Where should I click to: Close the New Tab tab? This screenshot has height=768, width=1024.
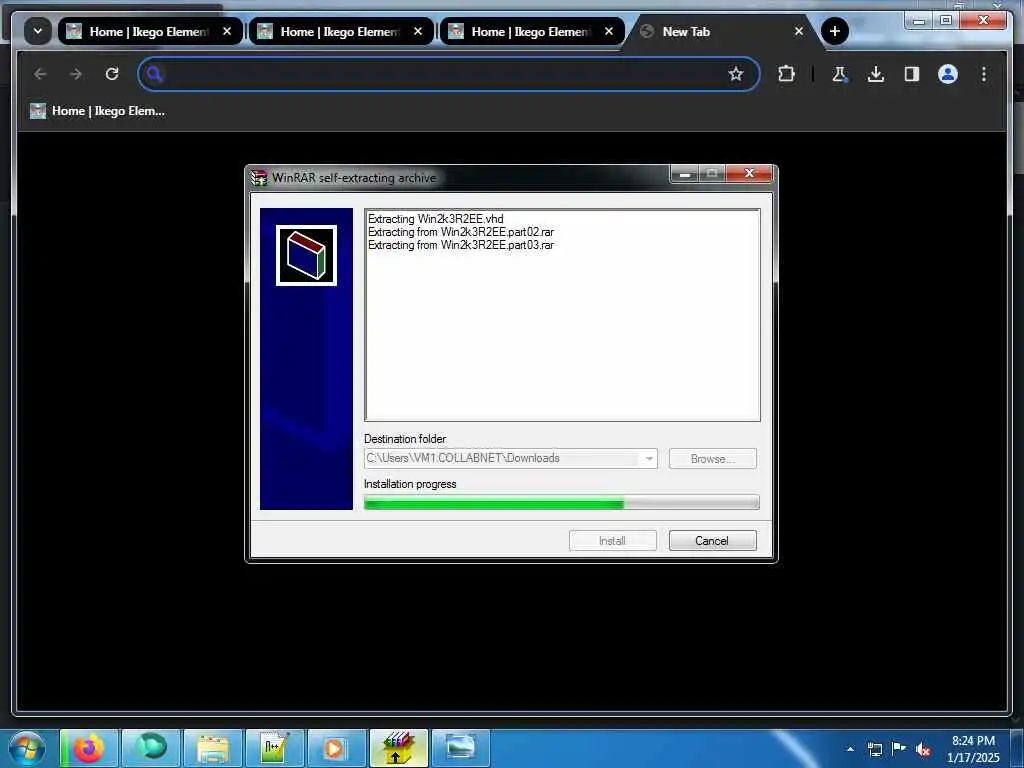click(798, 31)
